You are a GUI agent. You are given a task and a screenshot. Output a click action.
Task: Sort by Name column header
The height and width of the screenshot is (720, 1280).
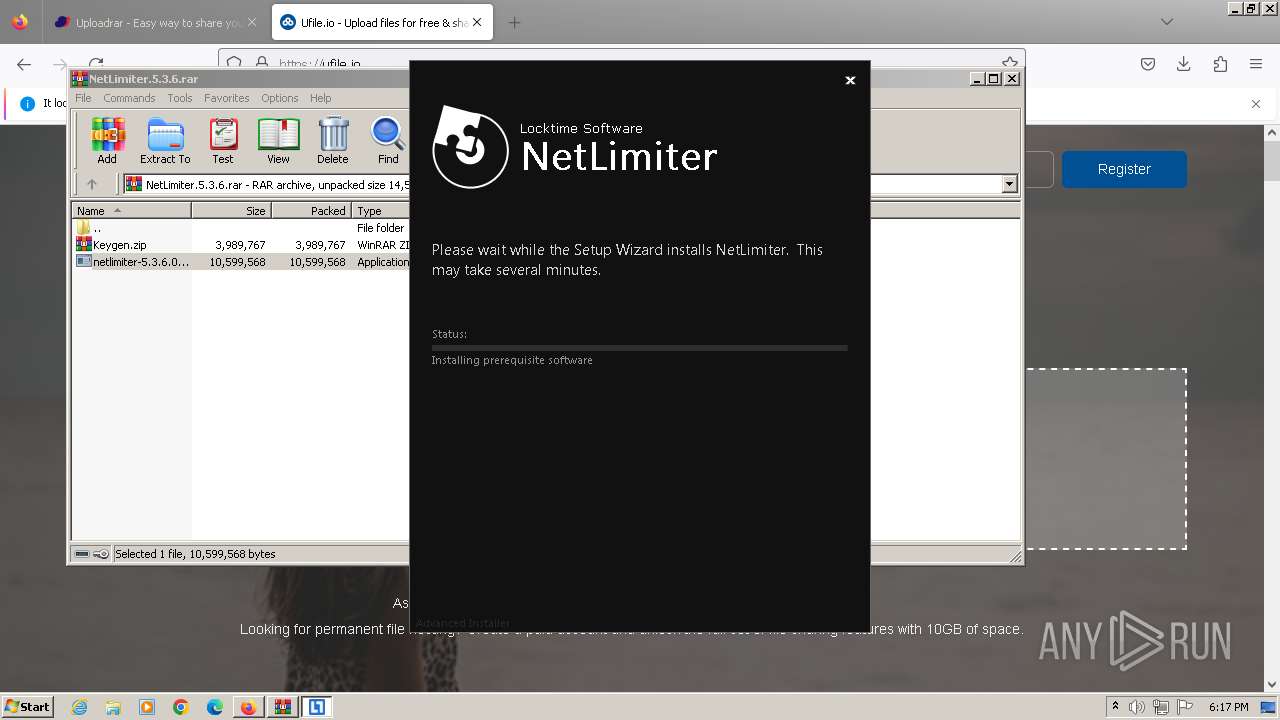(x=131, y=210)
